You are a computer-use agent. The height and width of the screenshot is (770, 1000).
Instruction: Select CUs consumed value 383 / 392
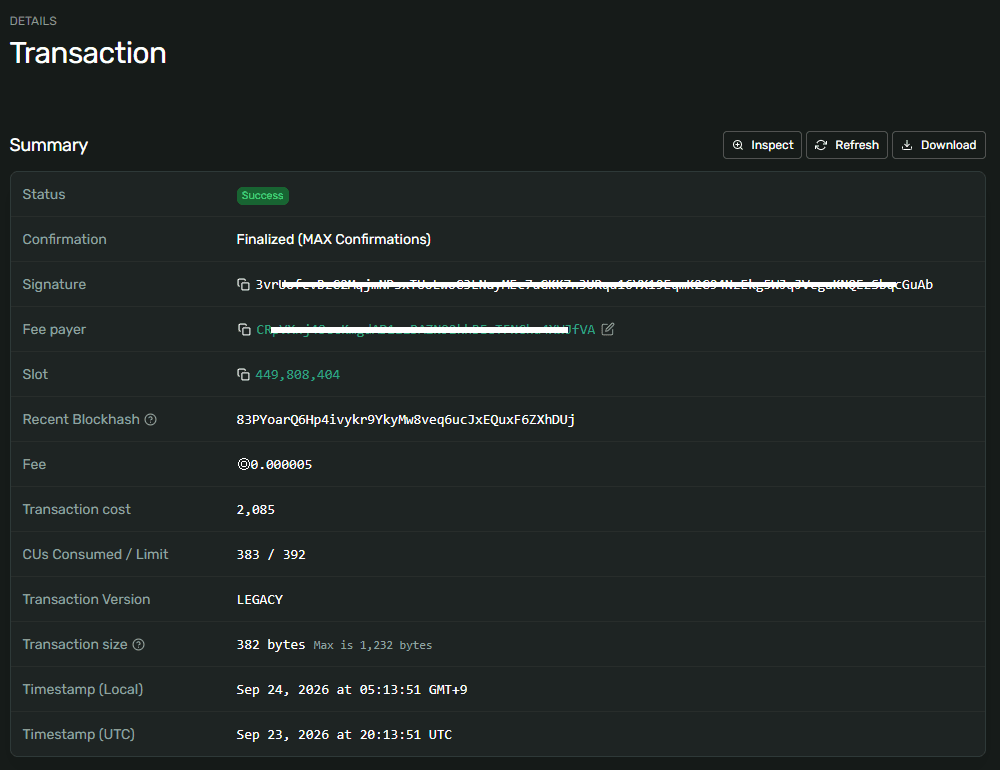271,554
